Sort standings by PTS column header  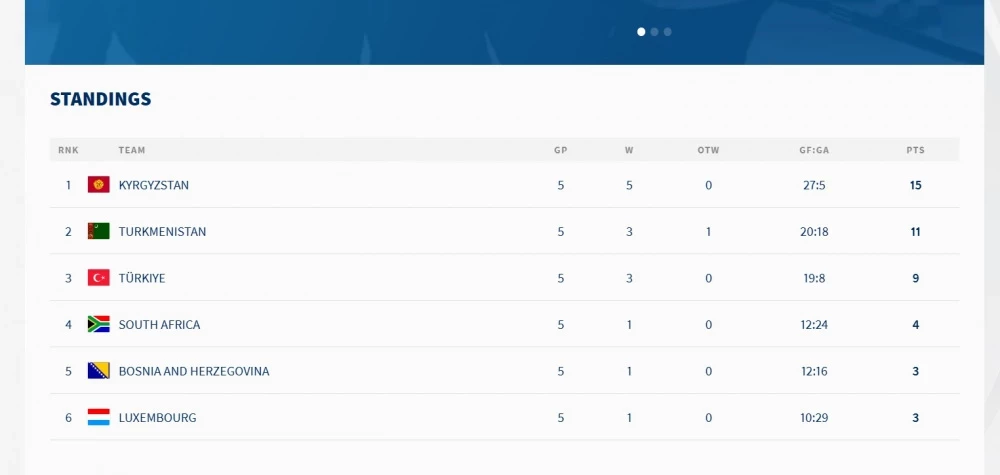(915, 150)
